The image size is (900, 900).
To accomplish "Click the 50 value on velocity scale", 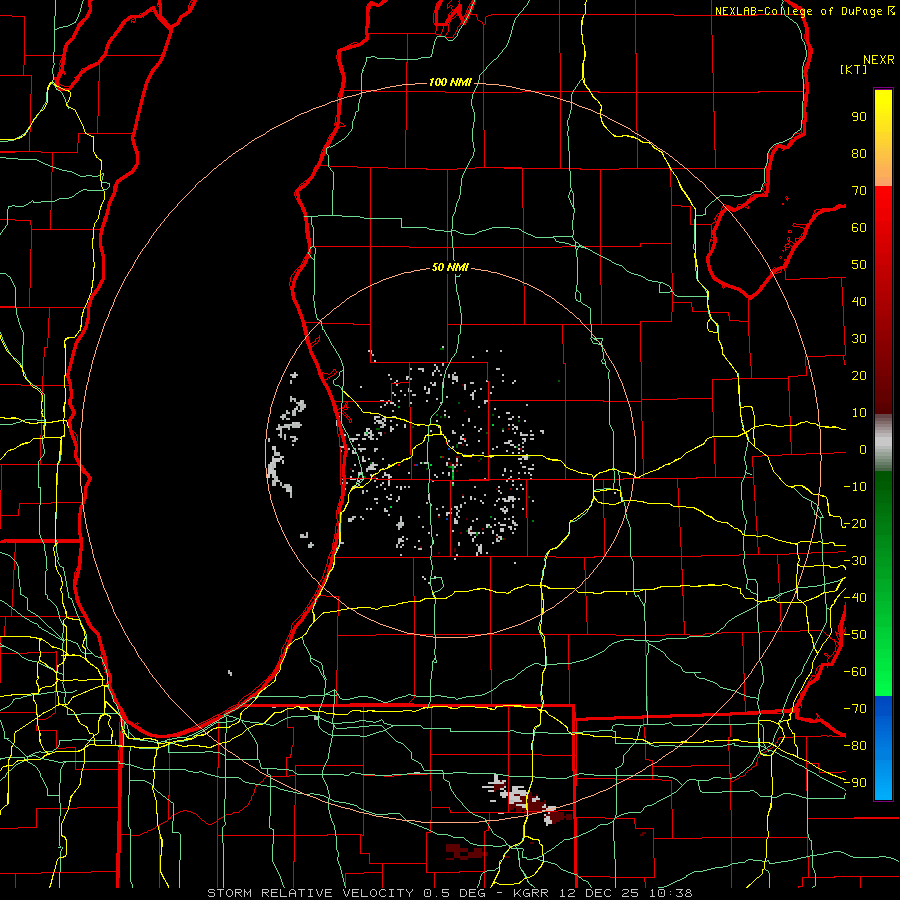I will click(859, 265).
